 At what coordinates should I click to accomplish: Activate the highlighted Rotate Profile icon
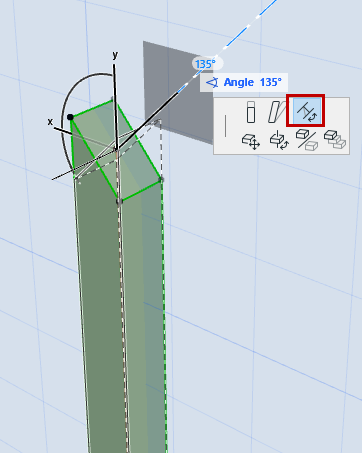point(306,111)
